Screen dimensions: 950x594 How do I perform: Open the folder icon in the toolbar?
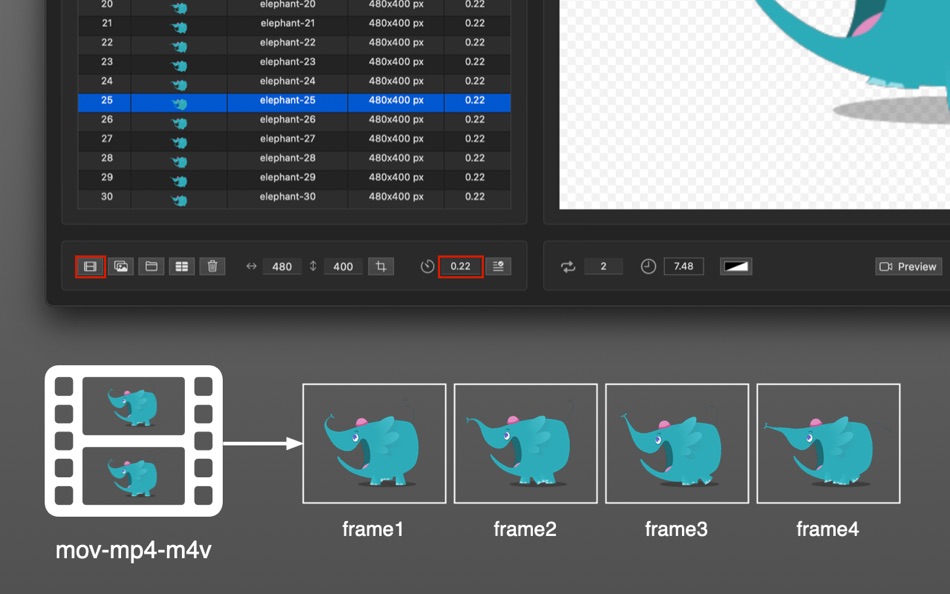pos(151,267)
